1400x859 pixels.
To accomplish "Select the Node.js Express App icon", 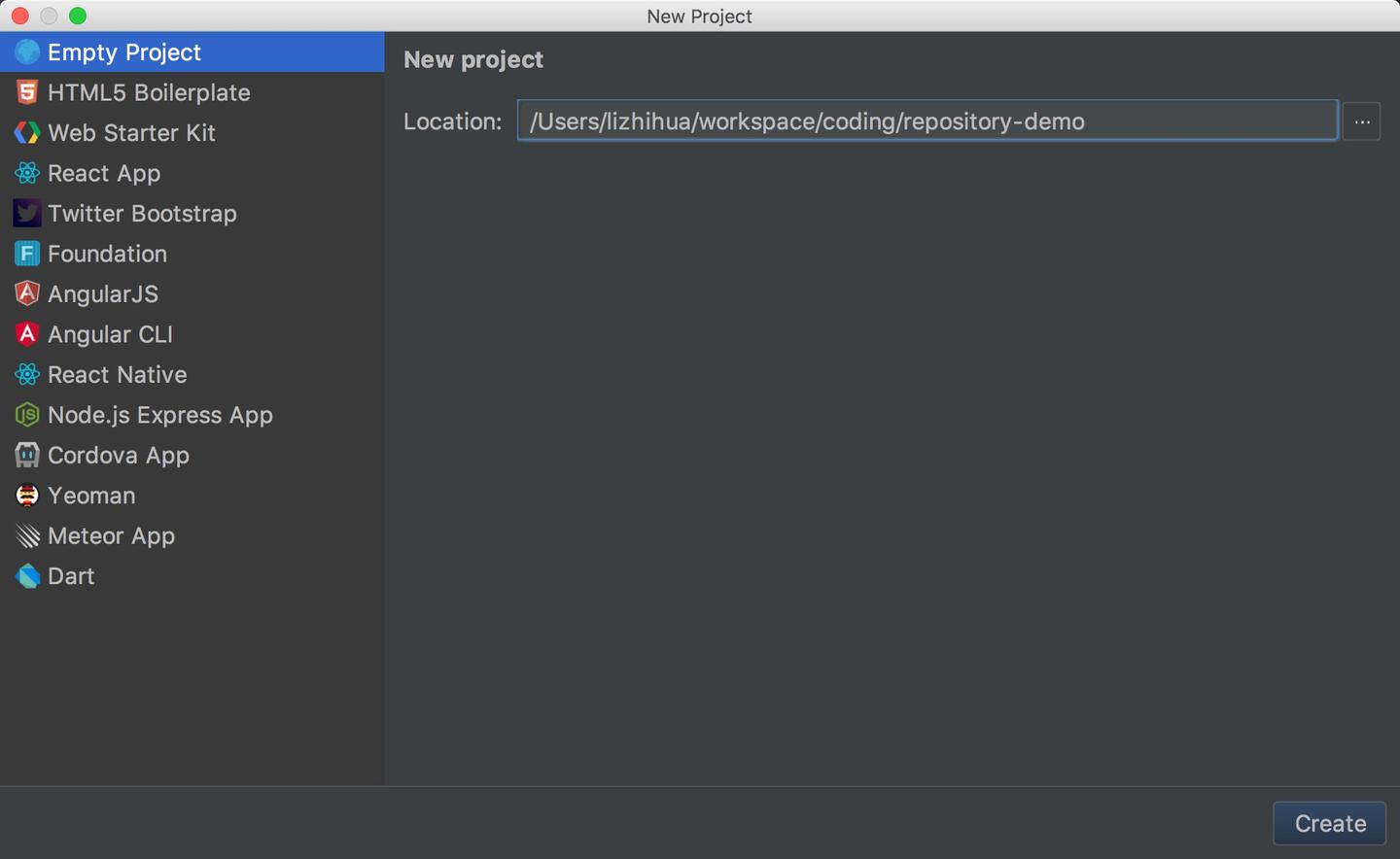I will point(26,415).
